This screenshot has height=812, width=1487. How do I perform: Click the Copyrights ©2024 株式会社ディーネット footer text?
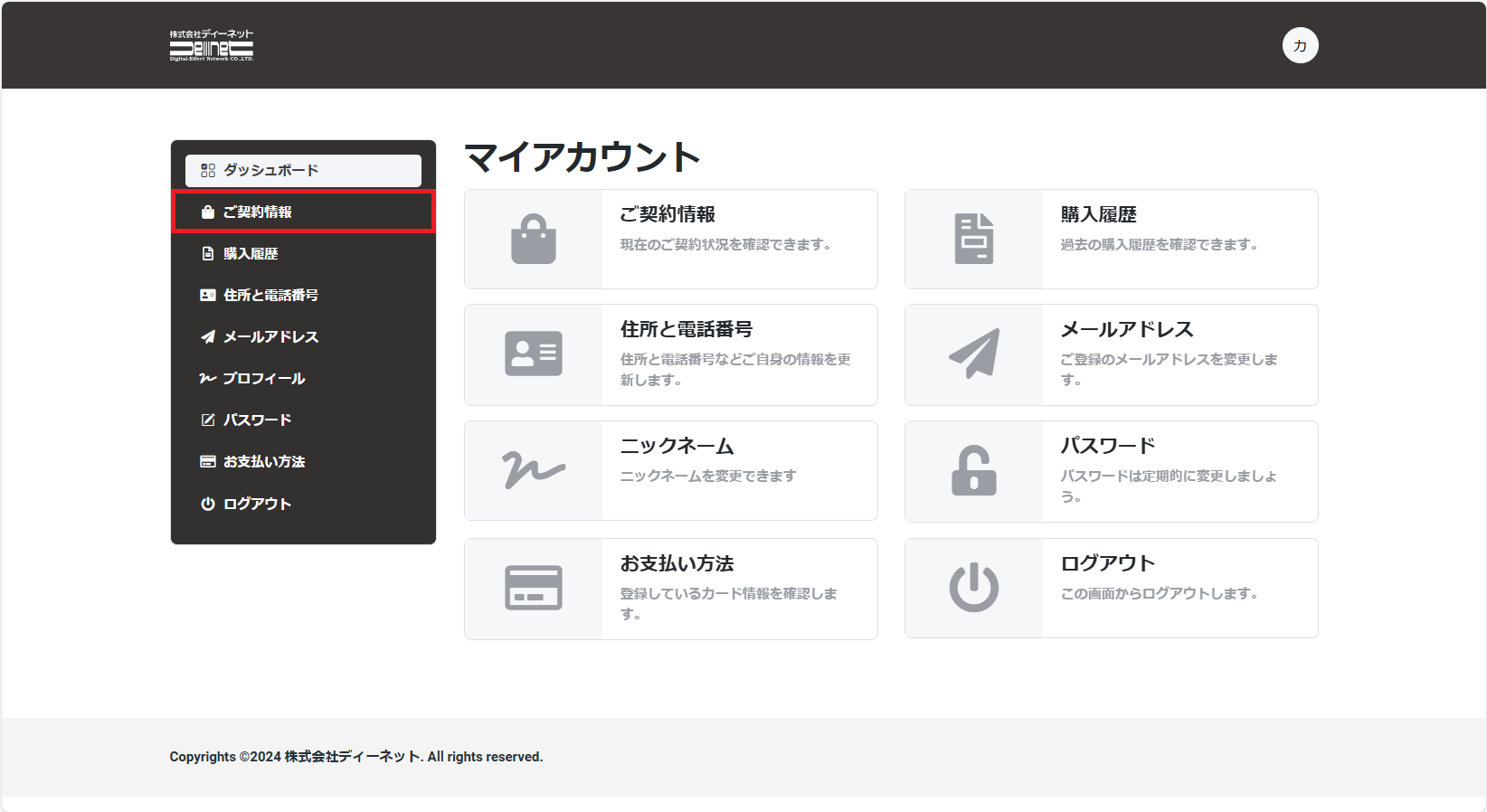click(x=356, y=757)
